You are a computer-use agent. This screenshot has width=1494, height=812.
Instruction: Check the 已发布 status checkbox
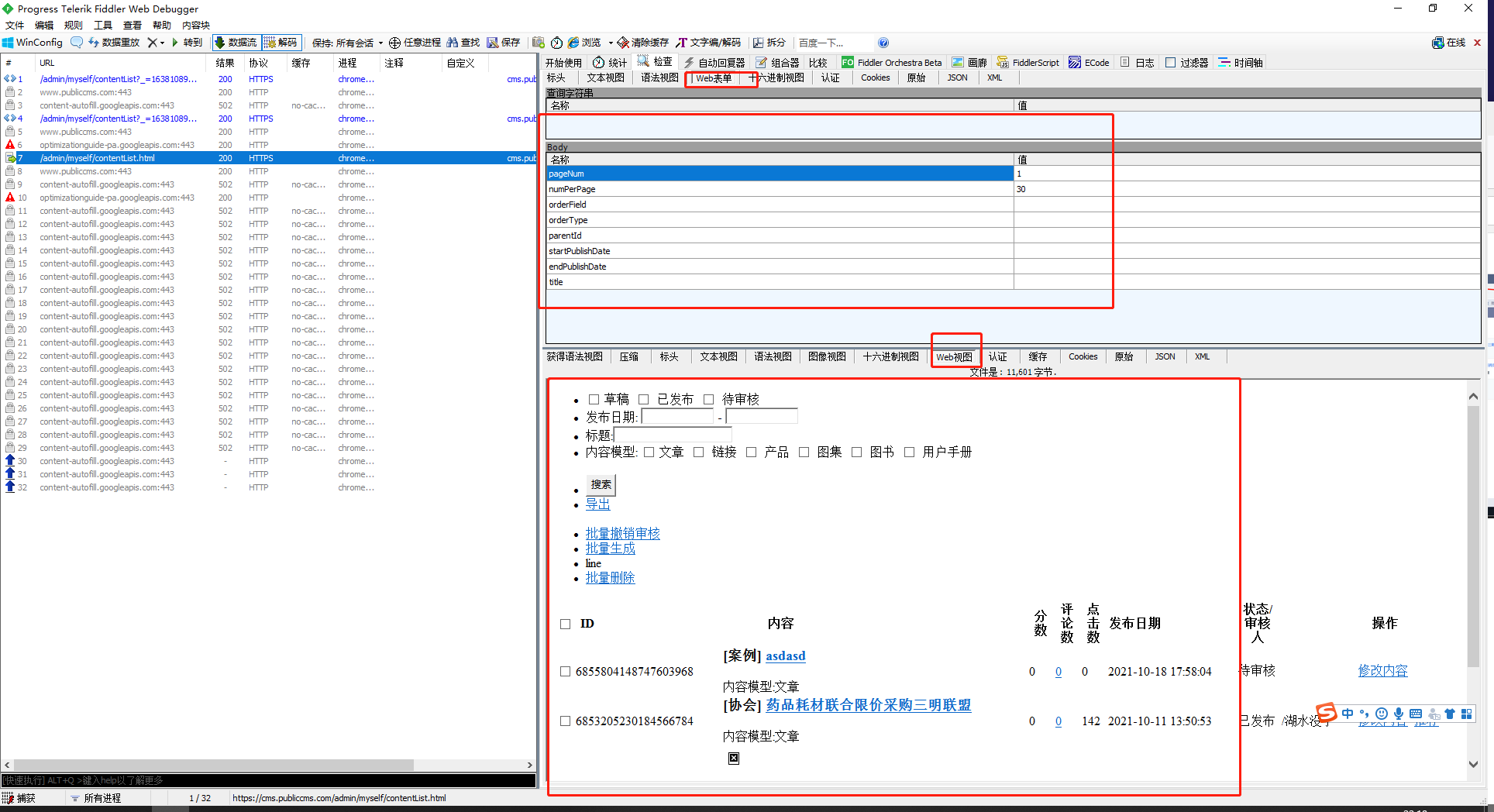tap(644, 399)
